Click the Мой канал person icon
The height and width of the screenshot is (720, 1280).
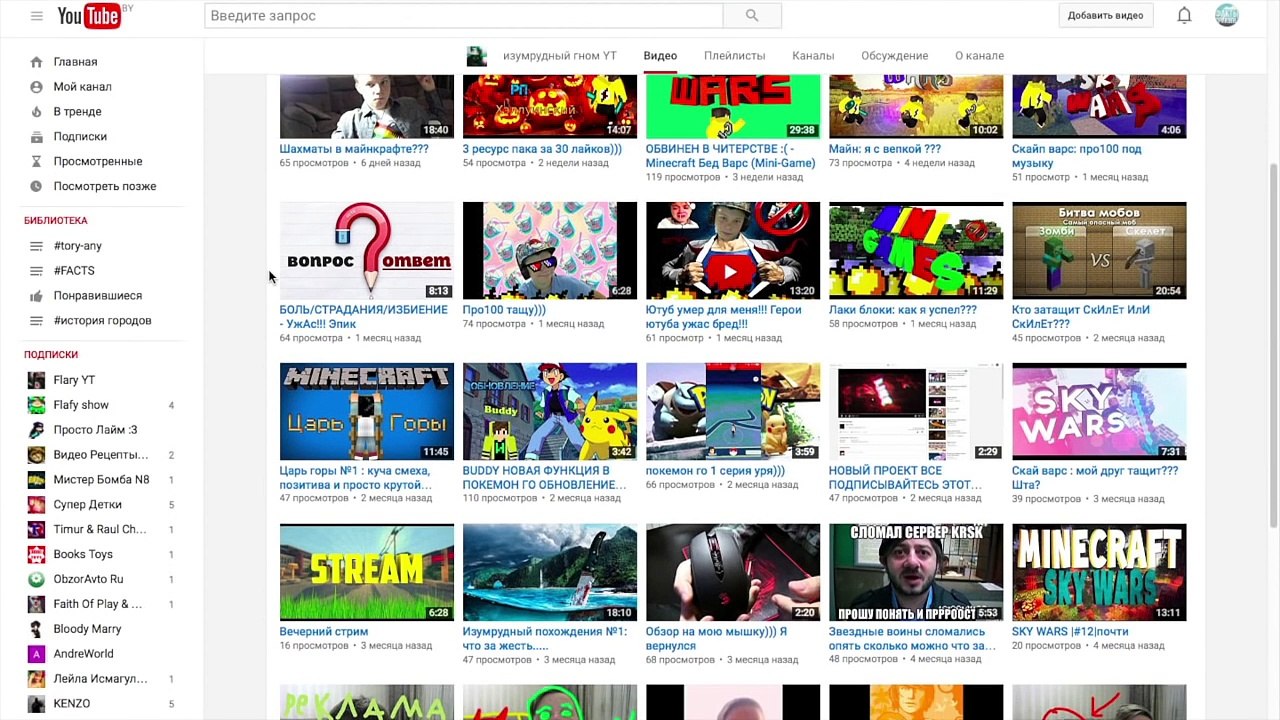36,87
